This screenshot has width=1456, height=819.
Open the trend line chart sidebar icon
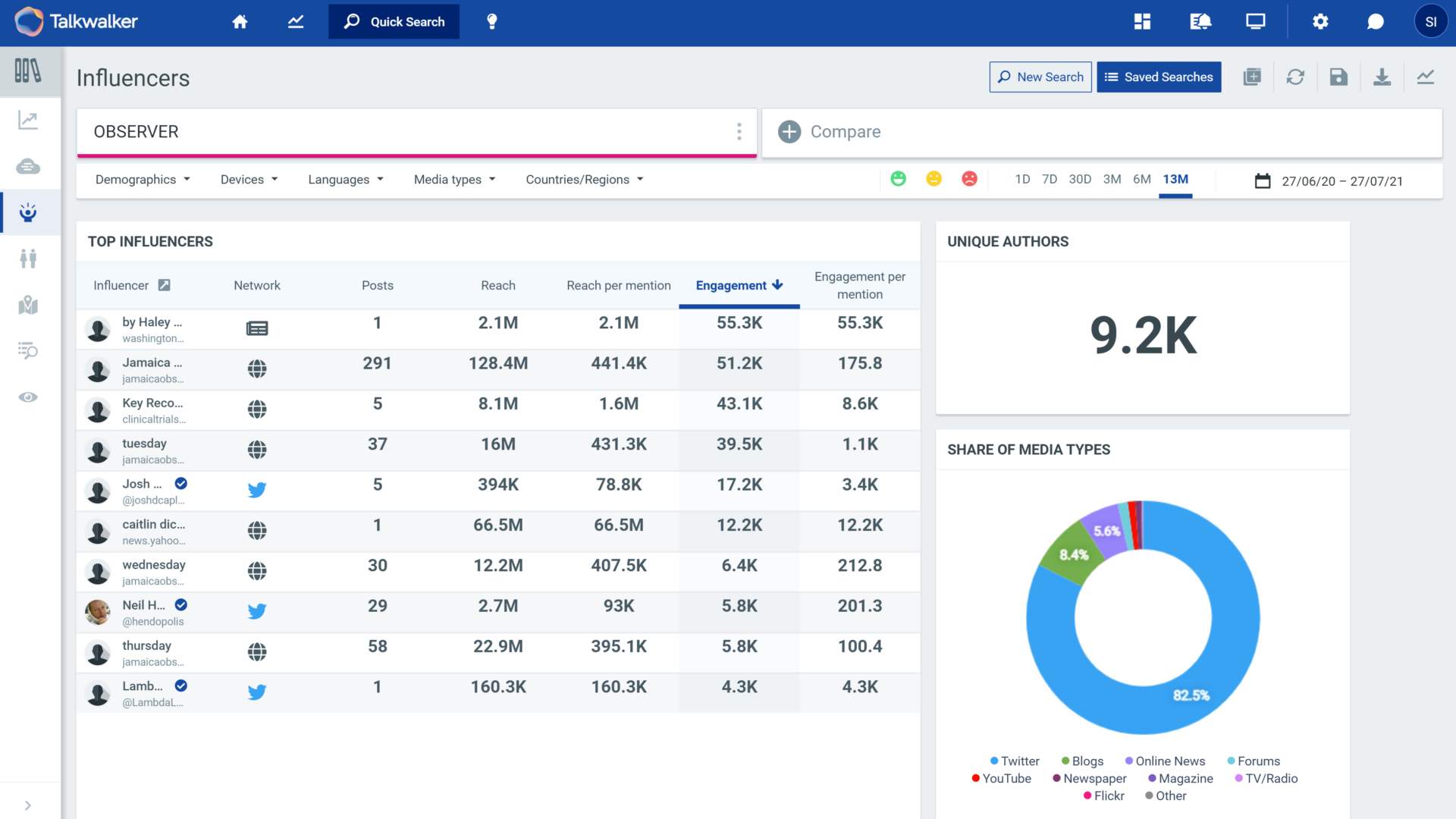pyautogui.click(x=28, y=120)
